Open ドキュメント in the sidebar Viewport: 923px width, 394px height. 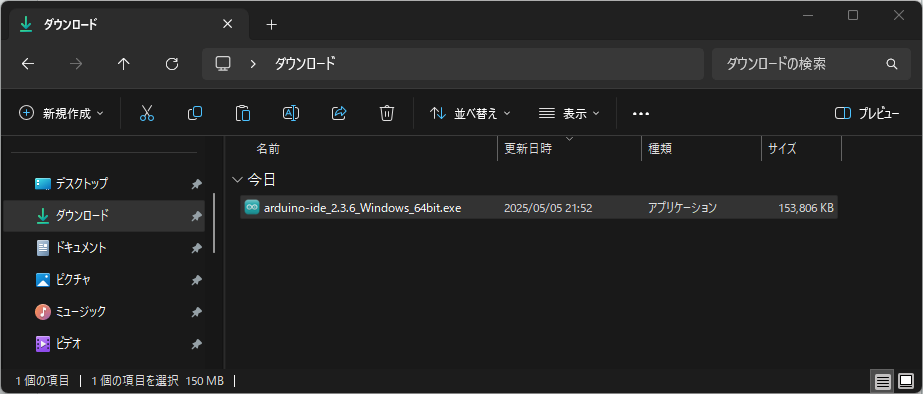pos(104,247)
